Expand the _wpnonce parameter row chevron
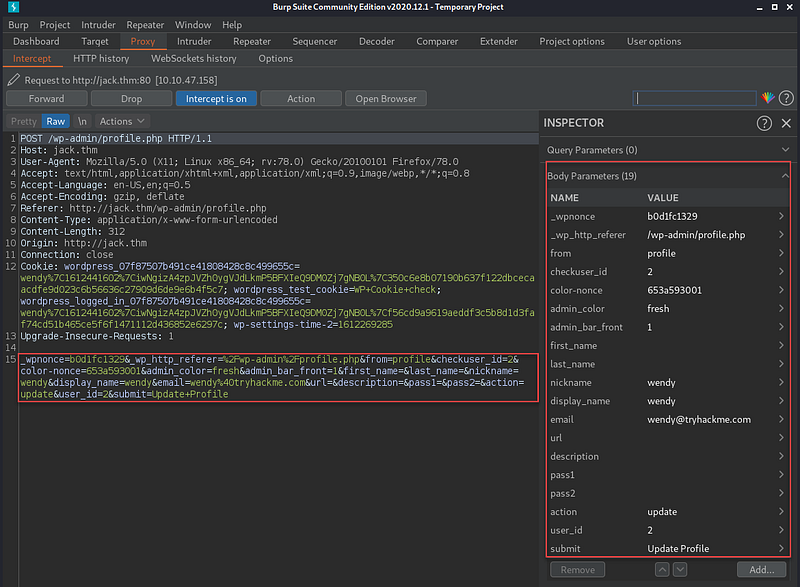This screenshot has height=587, width=800. pyautogui.click(x=781, y=216)
